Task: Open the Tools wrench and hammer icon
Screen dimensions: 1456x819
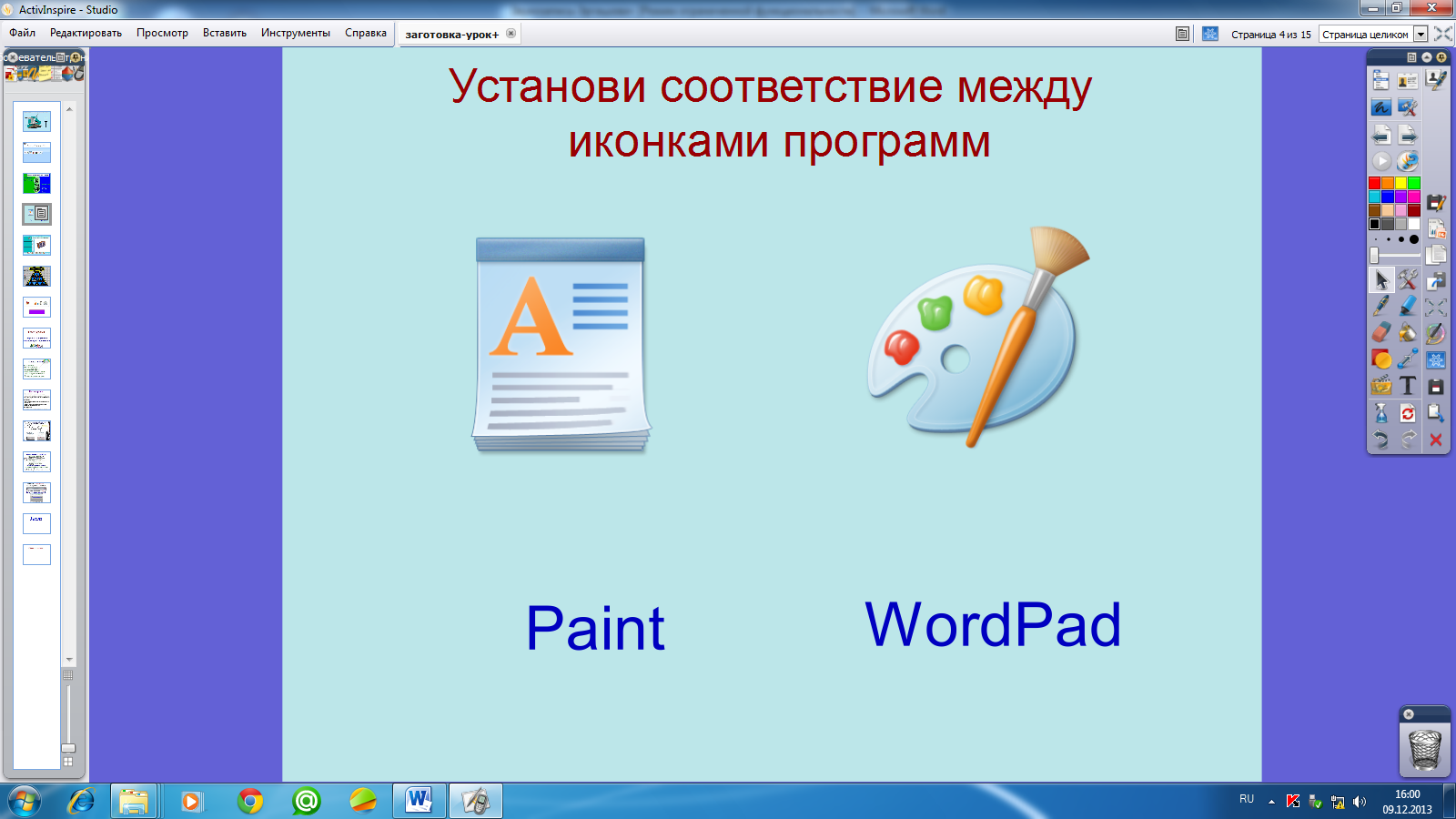Action: 1408,280
